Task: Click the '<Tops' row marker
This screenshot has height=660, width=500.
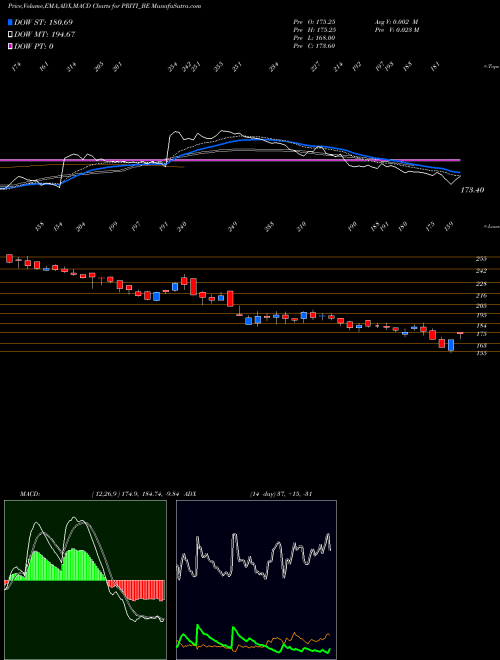Action: [492, 67]
